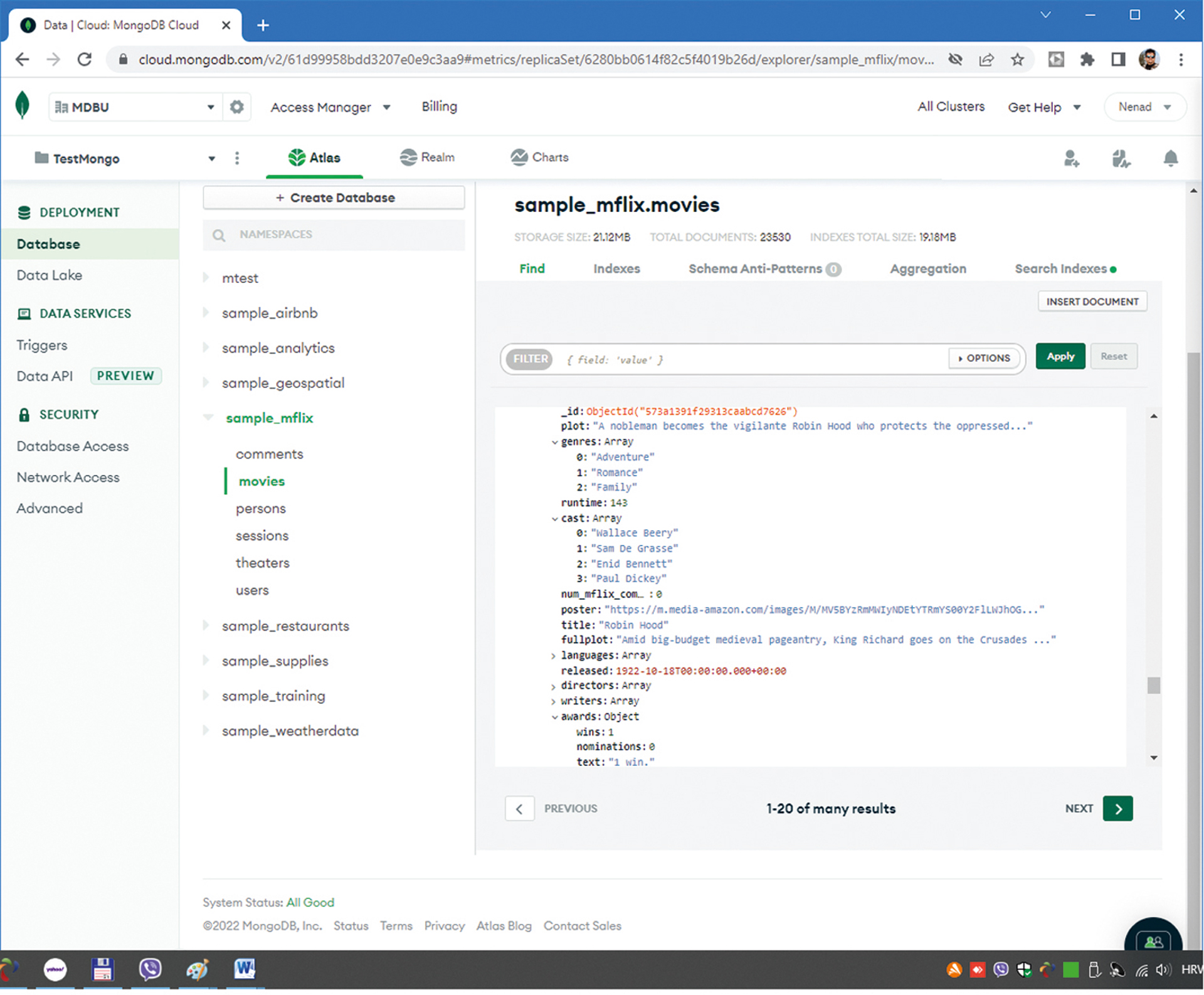Open the project three-dot options menu
This screenshot has width=1204, height=995.
[237, 158]
